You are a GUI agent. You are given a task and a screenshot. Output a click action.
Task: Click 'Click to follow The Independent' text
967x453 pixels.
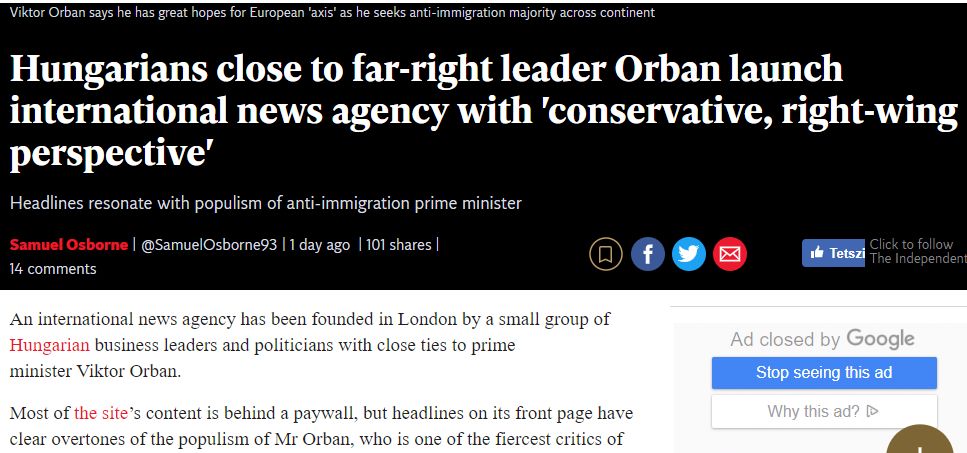pyautogui.click(x=917, y=251)
